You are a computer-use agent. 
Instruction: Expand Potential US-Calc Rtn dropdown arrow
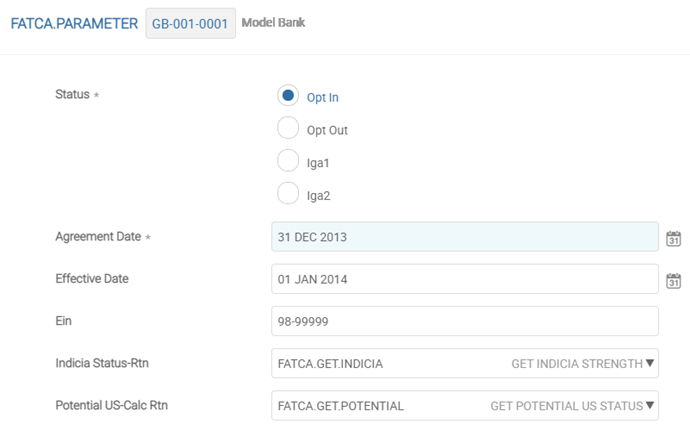coord(650,406)
